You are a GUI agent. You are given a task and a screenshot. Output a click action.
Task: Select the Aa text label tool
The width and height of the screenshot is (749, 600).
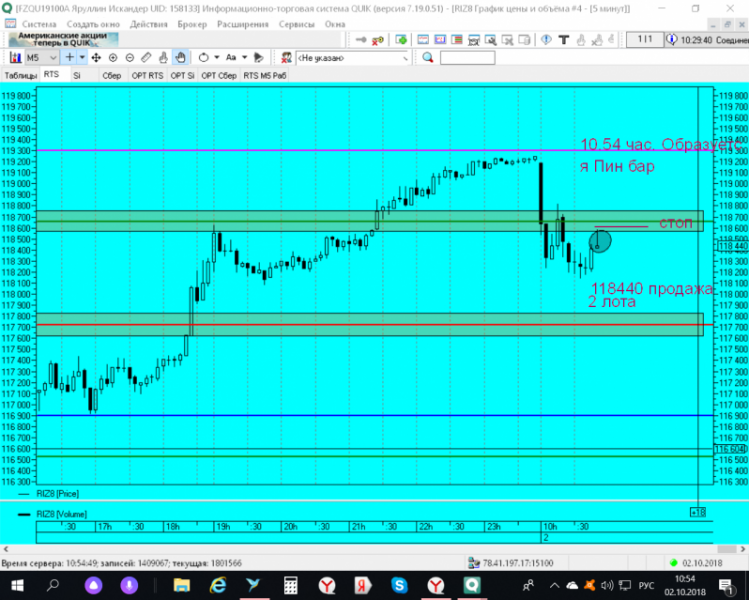(x=231, y=58)
